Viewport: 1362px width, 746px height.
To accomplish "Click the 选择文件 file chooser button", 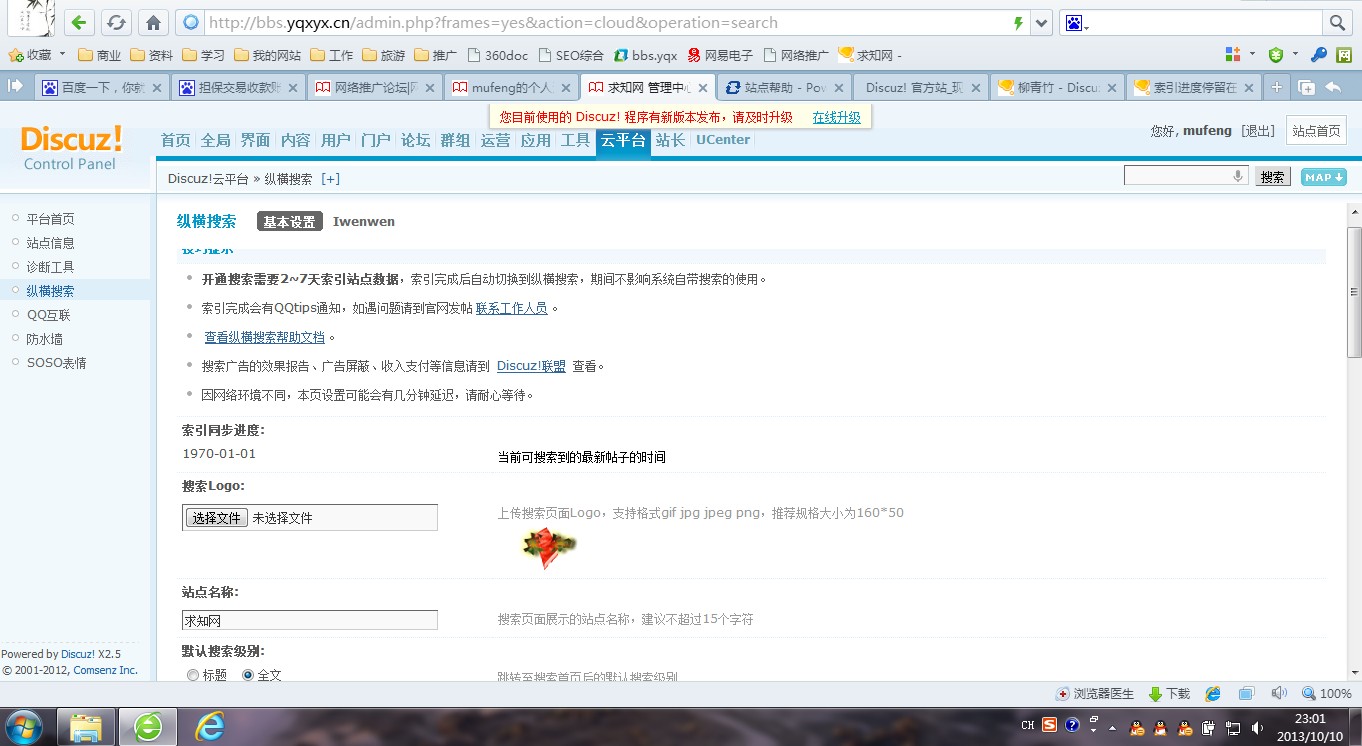I will click(217, 518).
